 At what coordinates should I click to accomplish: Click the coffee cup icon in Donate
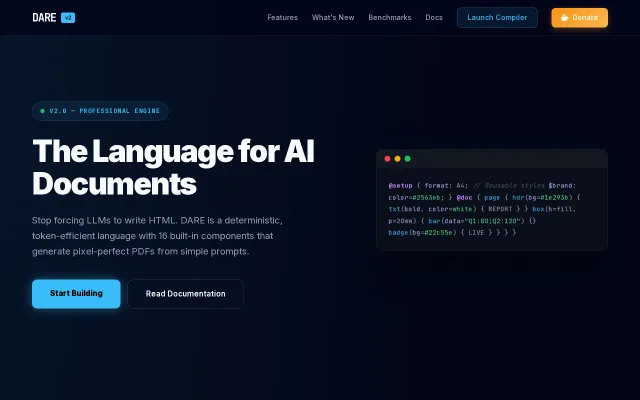tap(564, 18)
